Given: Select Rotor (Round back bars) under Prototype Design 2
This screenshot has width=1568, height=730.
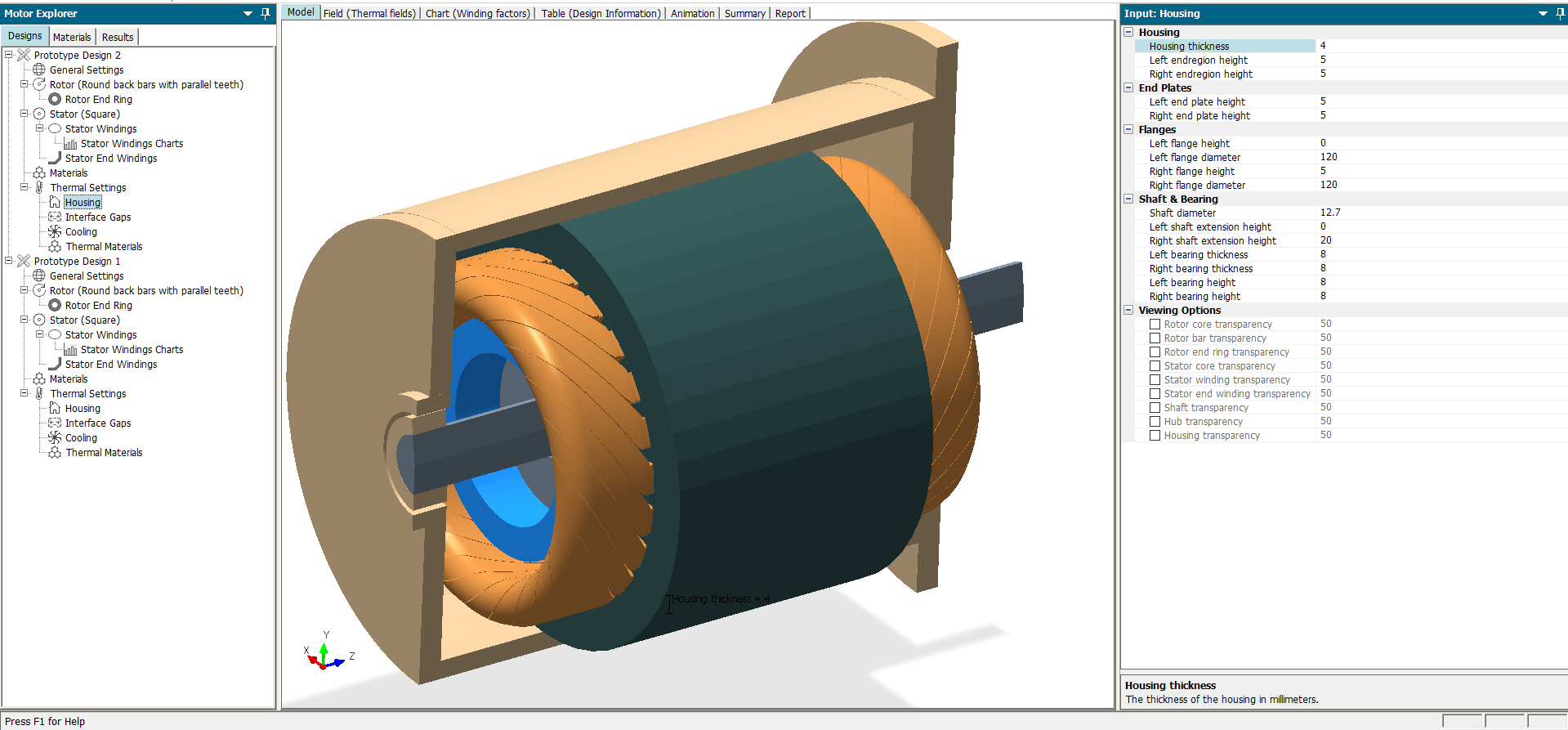Looking at the screenshot, I should coord(146,84).
